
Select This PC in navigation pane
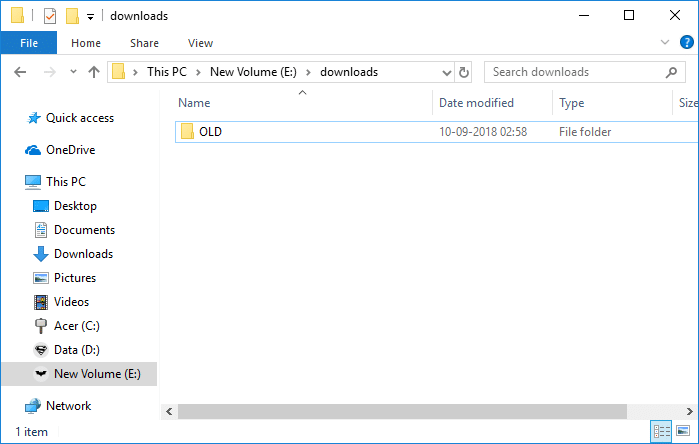(x=66, y=182)
